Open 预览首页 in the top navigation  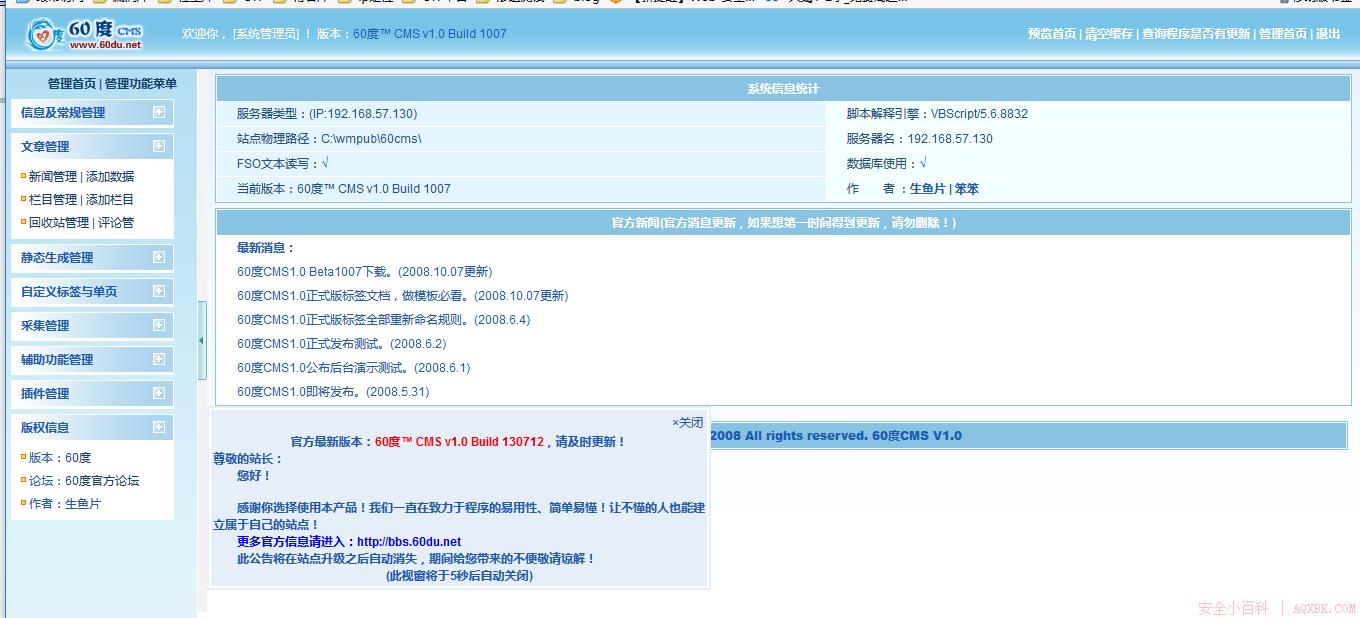(x=1052, y=34)
